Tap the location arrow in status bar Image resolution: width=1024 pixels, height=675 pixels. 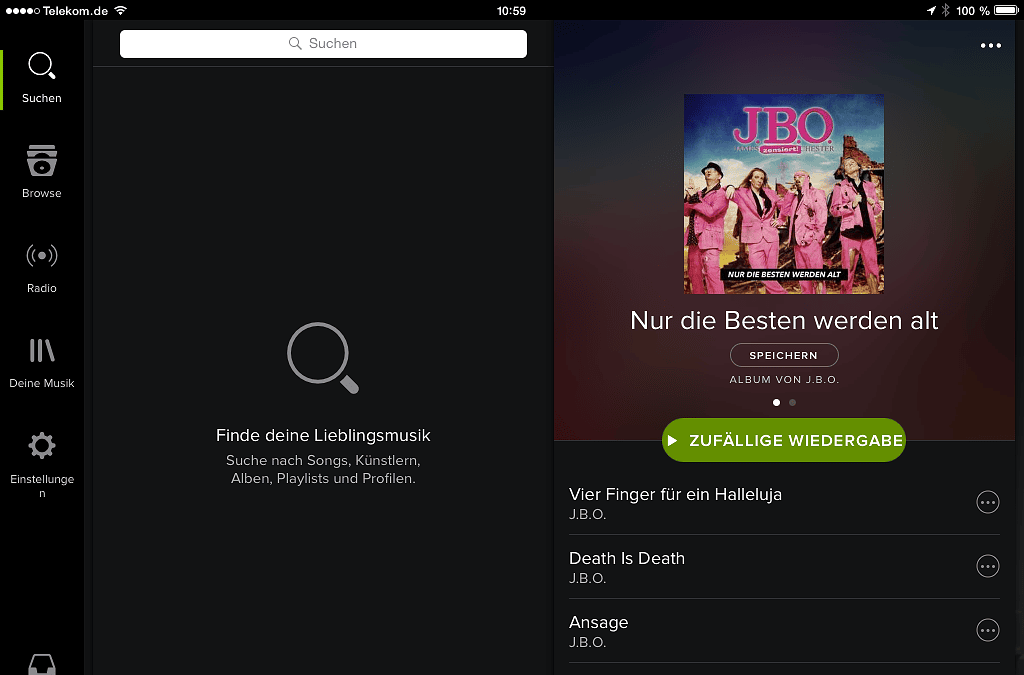click(931, 10)
